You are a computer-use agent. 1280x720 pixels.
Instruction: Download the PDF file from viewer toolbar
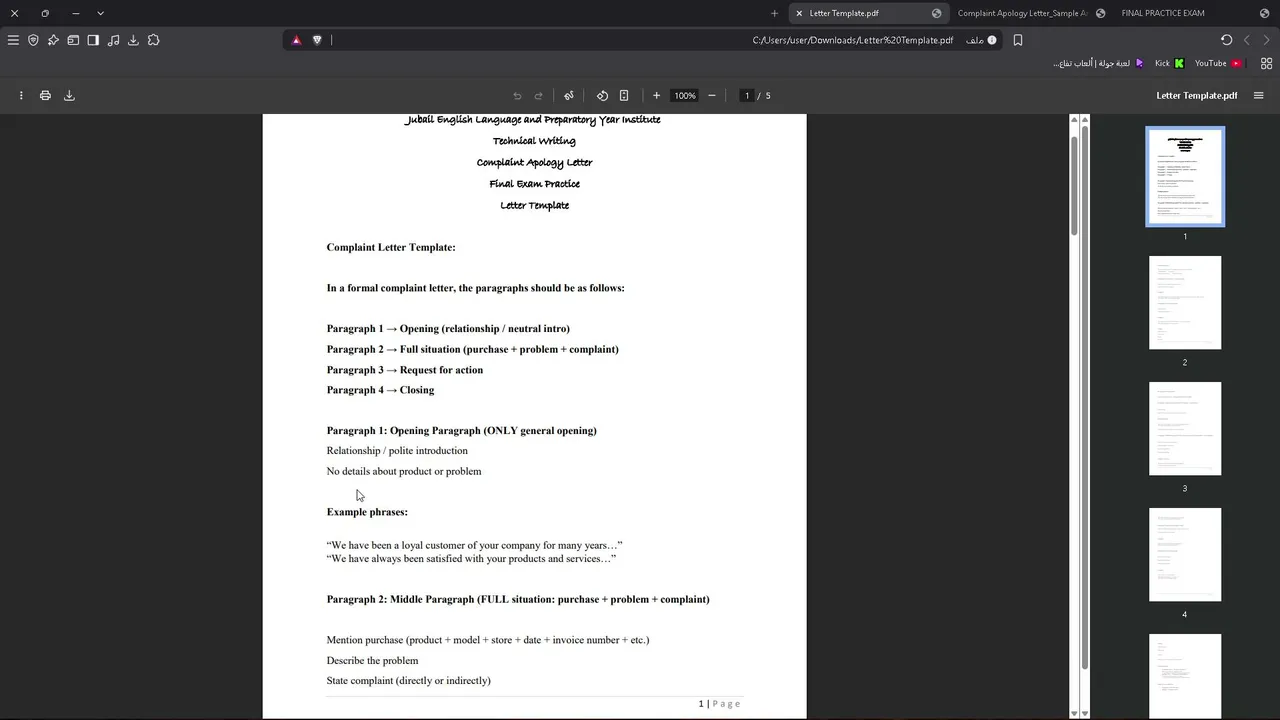click(x=69, y=95)
